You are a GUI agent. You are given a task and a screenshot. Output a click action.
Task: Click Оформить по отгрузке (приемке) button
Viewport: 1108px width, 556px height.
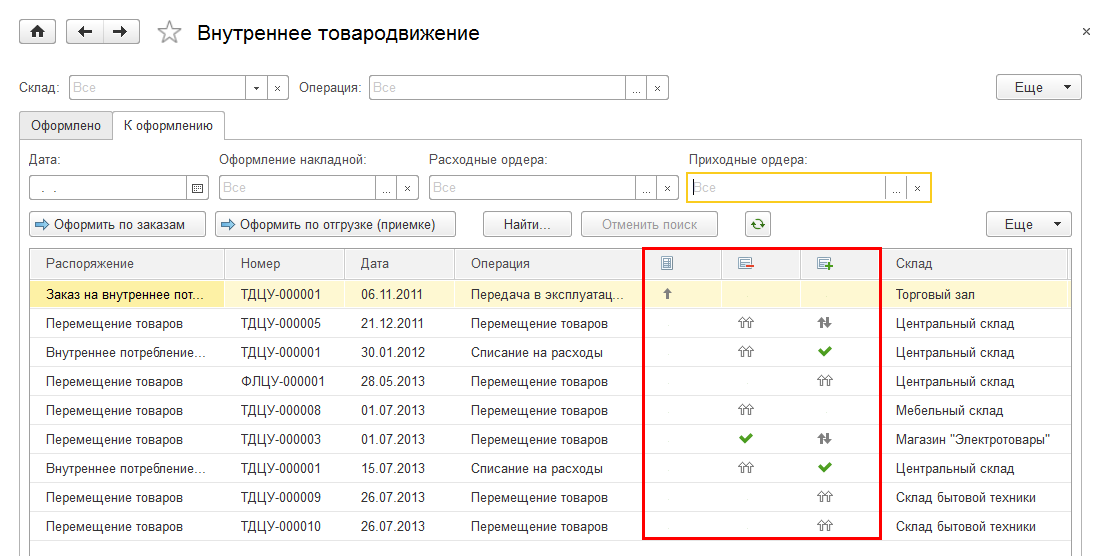click(x=336, y=225)
